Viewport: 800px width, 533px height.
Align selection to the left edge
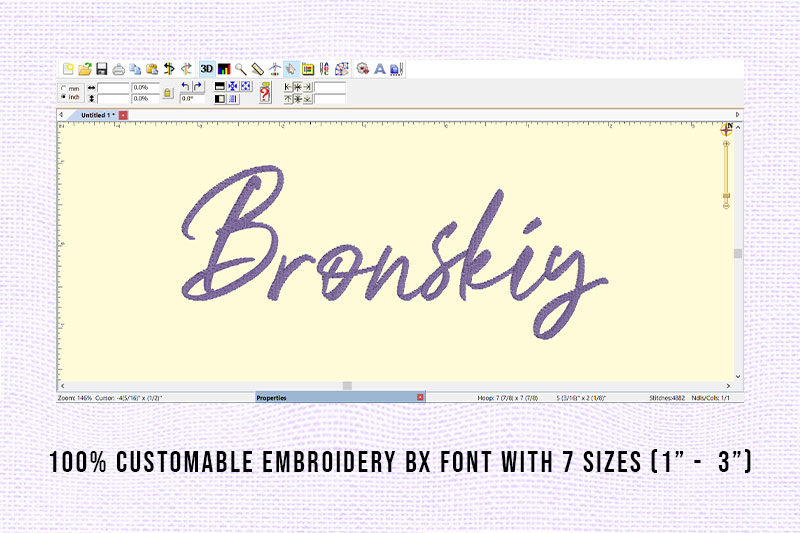click(x=288, y=87)
